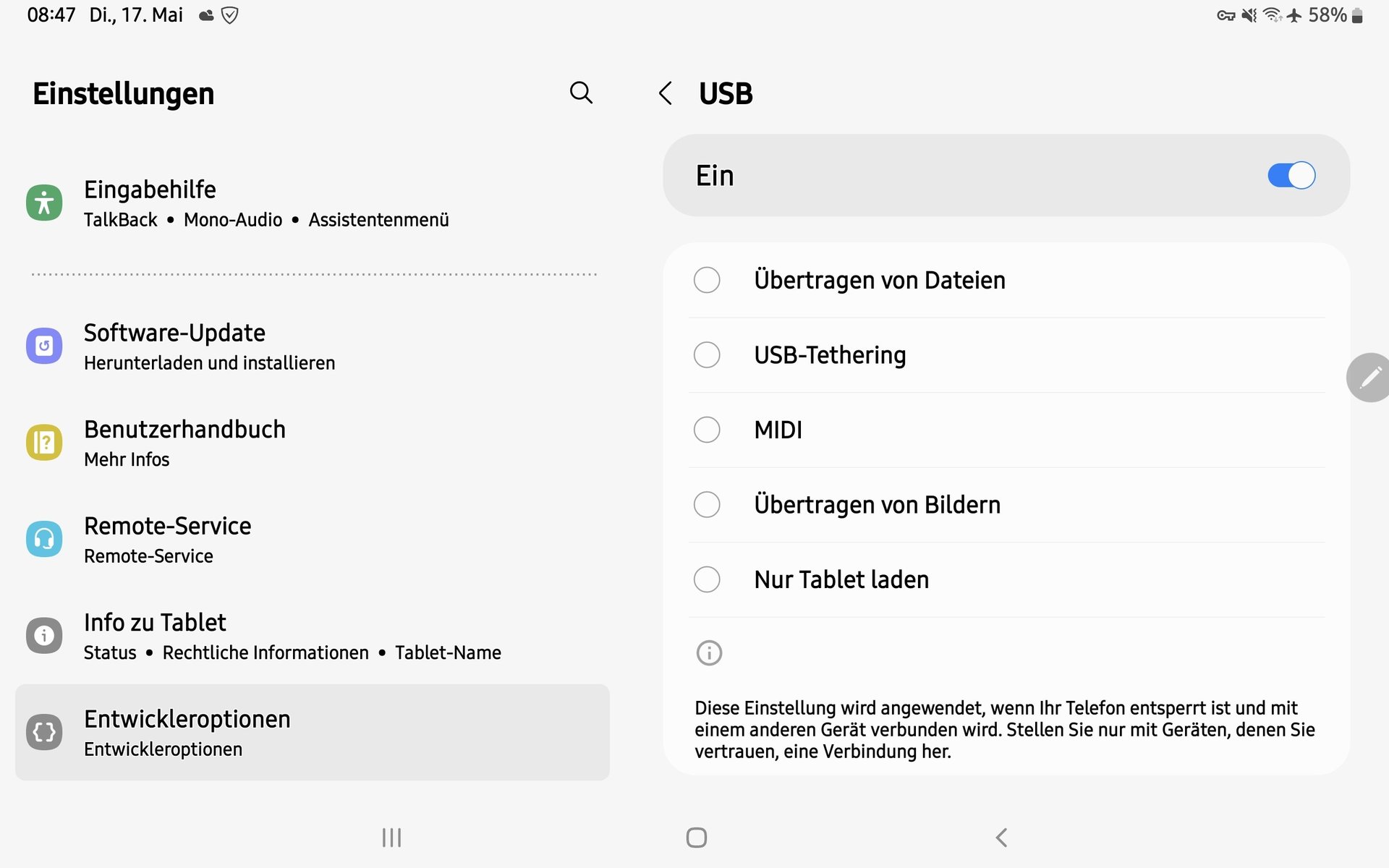Select Übertragen von Dateien radio button
The width and height of the screenshot is (1389, 868).
(707, 280)
